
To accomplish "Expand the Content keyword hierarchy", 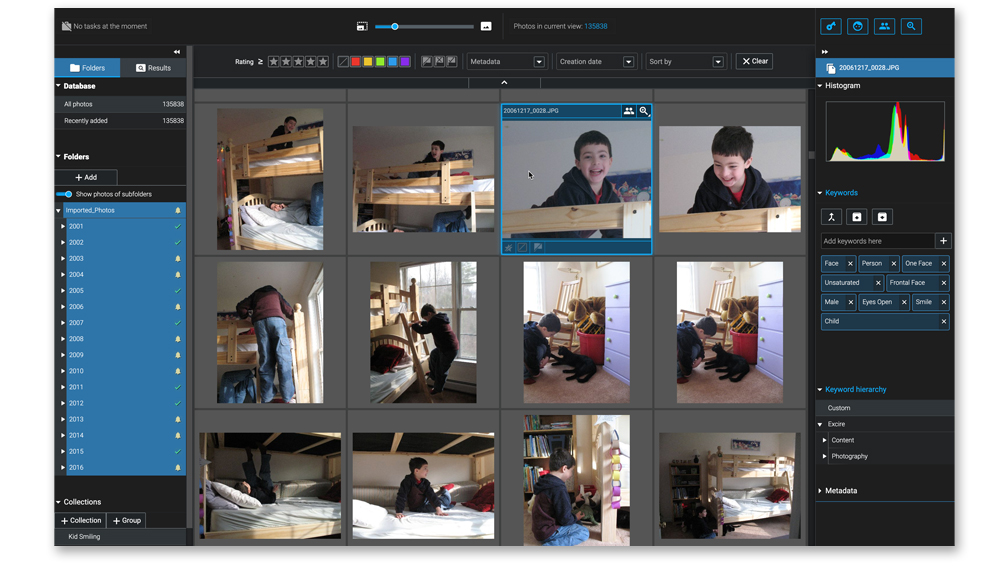I will click(x=824, y=440).
